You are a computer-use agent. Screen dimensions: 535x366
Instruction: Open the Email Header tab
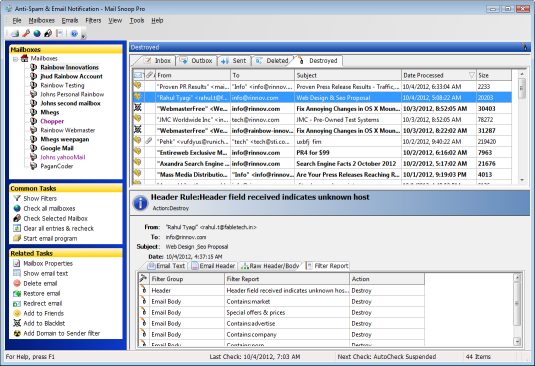tap(213, 266)
